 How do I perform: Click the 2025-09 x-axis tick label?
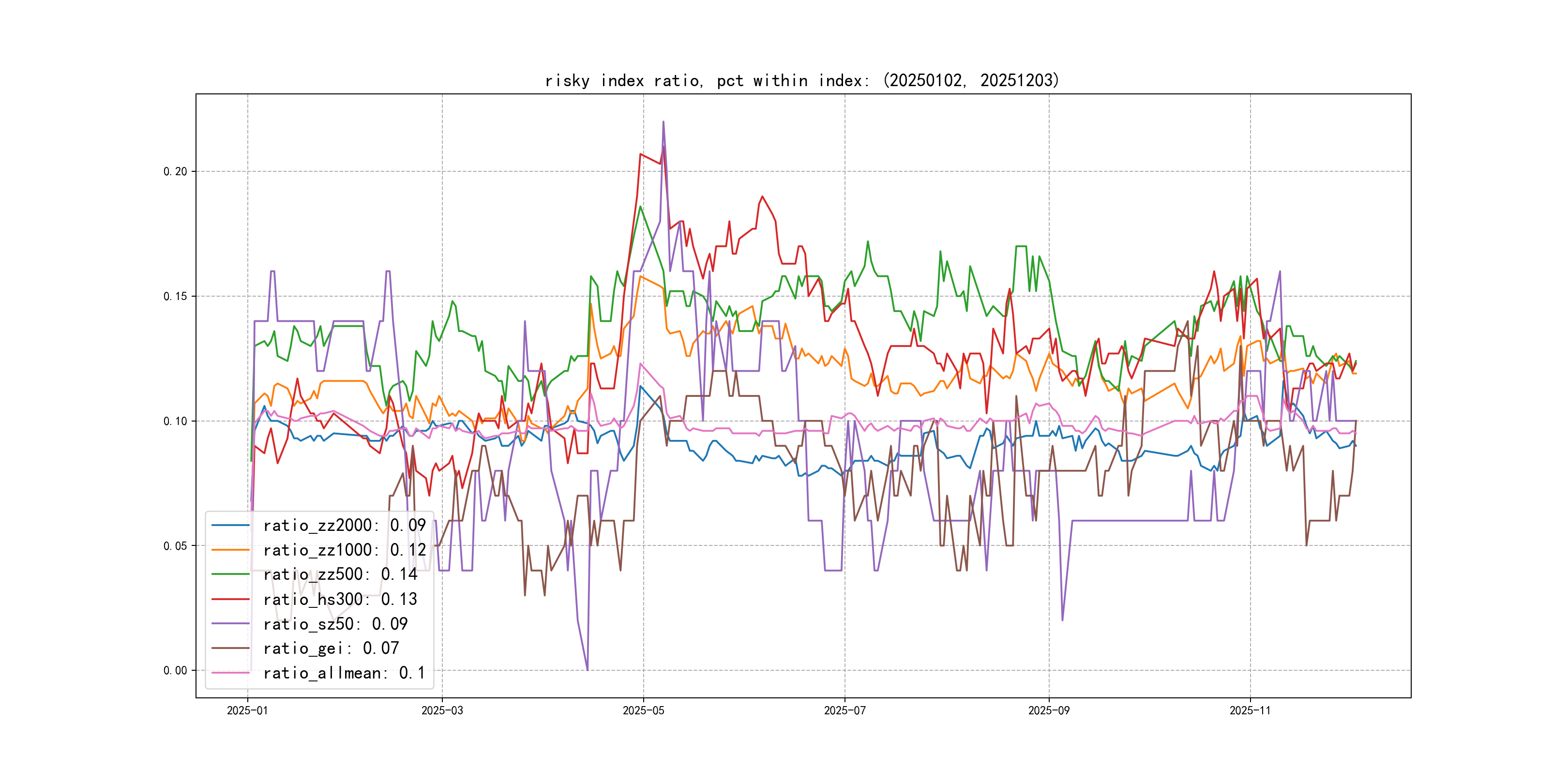[1049, 711]
